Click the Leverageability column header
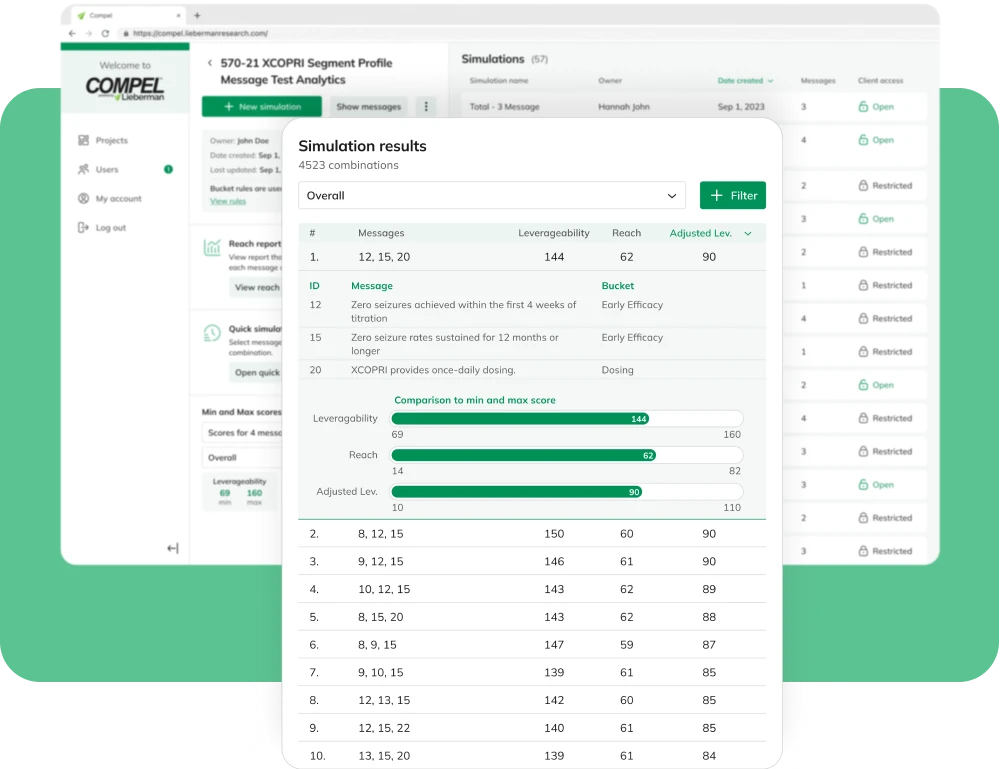The image size is (1000, 769). point(554,233)
